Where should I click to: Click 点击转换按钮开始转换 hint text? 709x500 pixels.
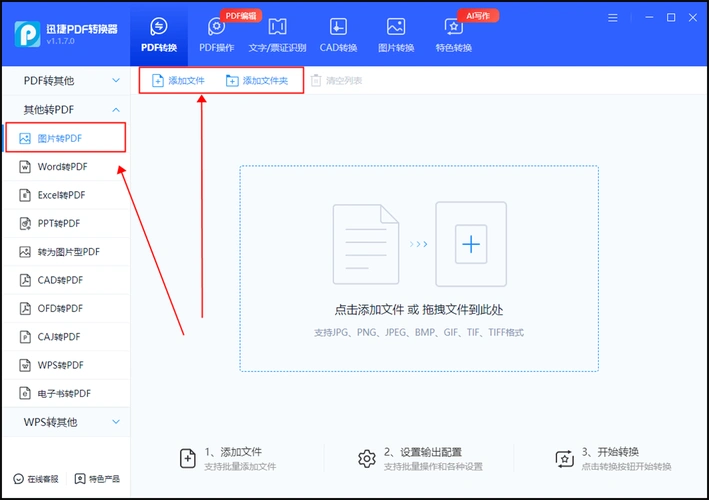click(x=626, y=467)
